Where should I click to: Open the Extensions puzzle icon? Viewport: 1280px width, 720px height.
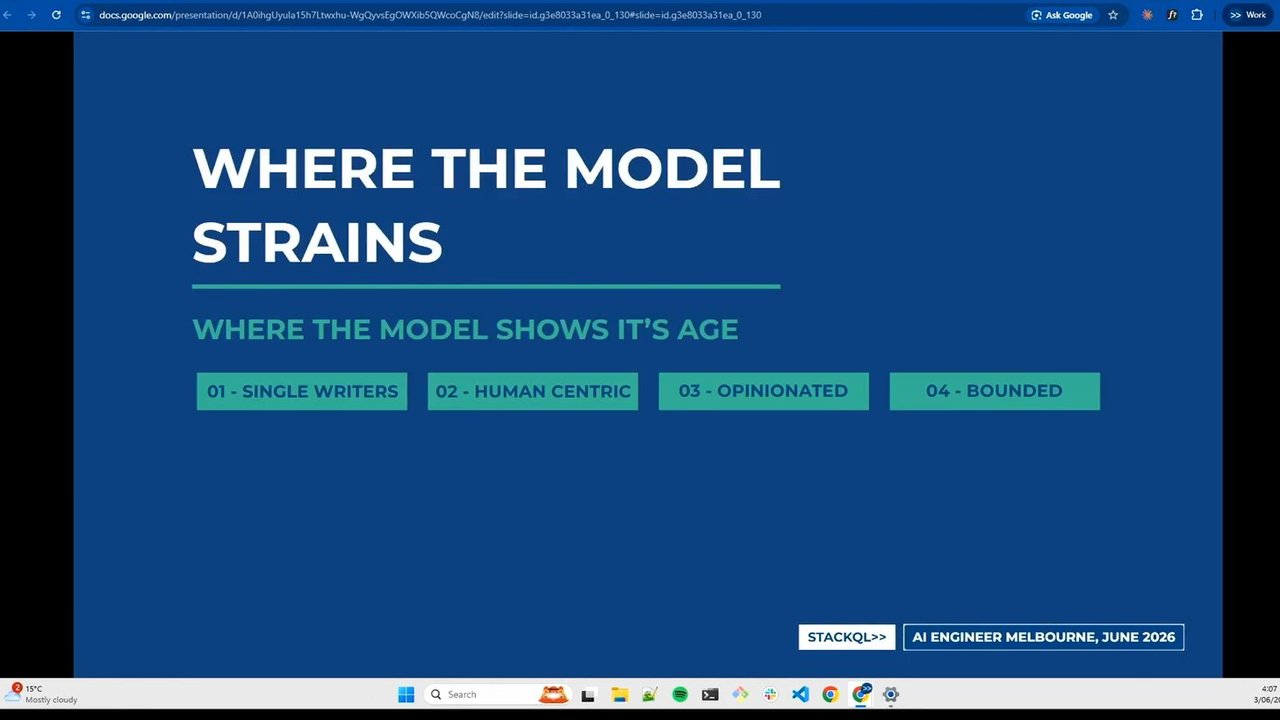[x=1197, y=15]
